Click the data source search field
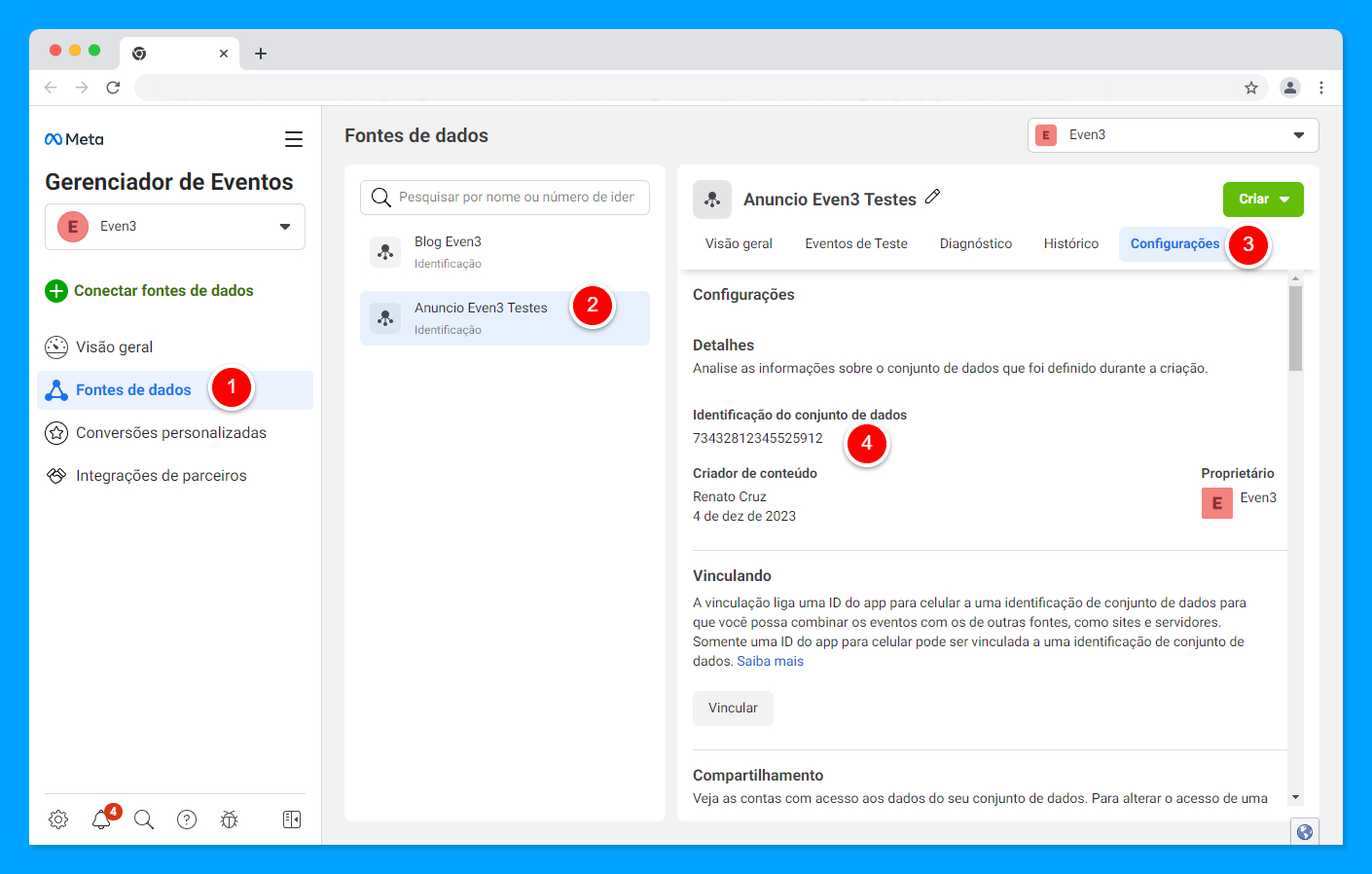The image size is (1372, 874). 505,198
